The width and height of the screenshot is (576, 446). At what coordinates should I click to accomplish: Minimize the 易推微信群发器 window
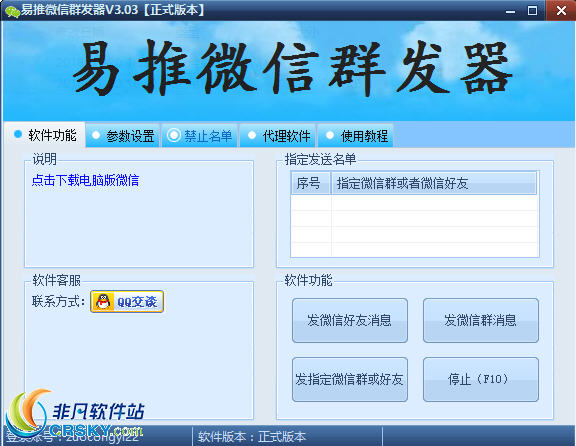(x=510, y=11)
